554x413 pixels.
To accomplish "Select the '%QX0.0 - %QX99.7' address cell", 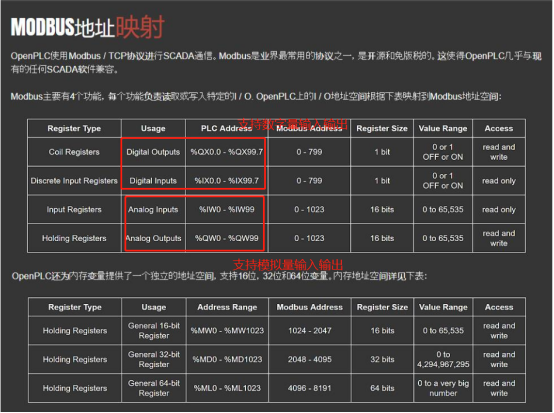I will click(226, 152).
